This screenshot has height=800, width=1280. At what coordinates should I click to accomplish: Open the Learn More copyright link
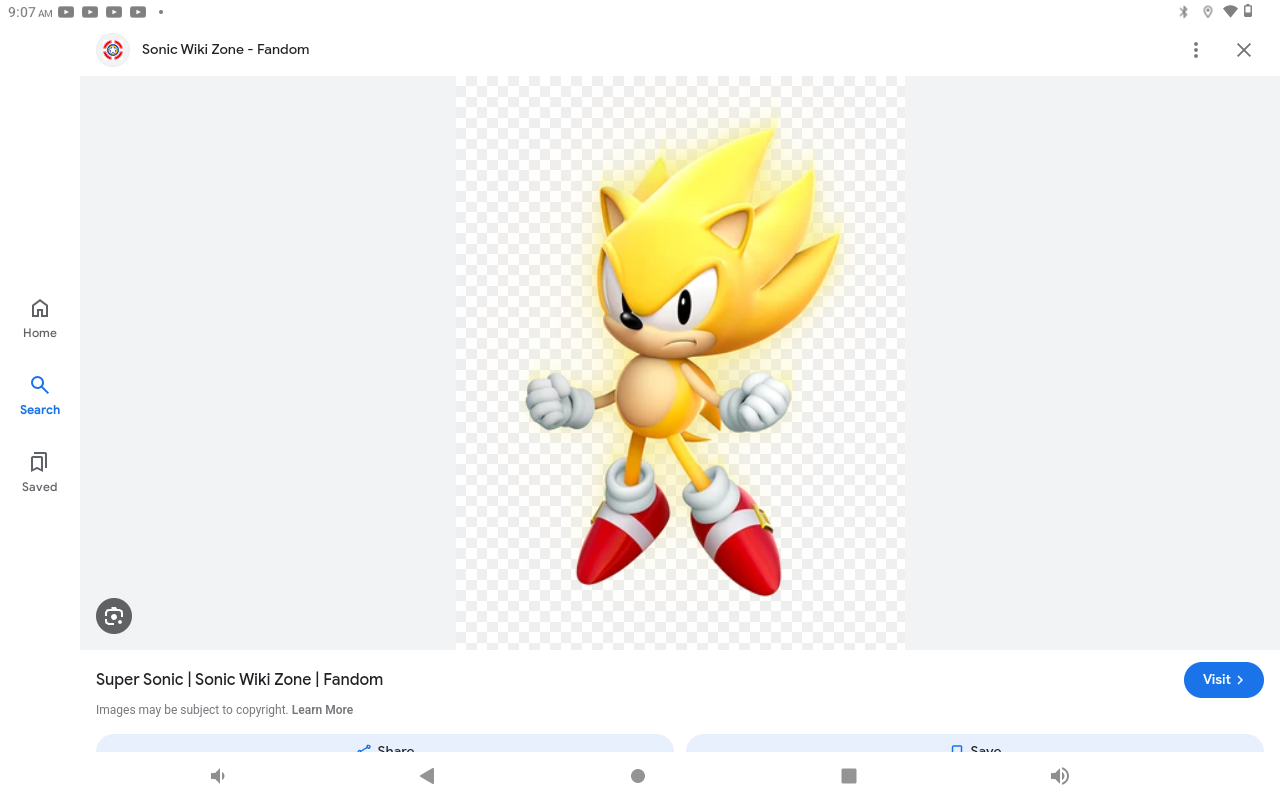point(322,710)
